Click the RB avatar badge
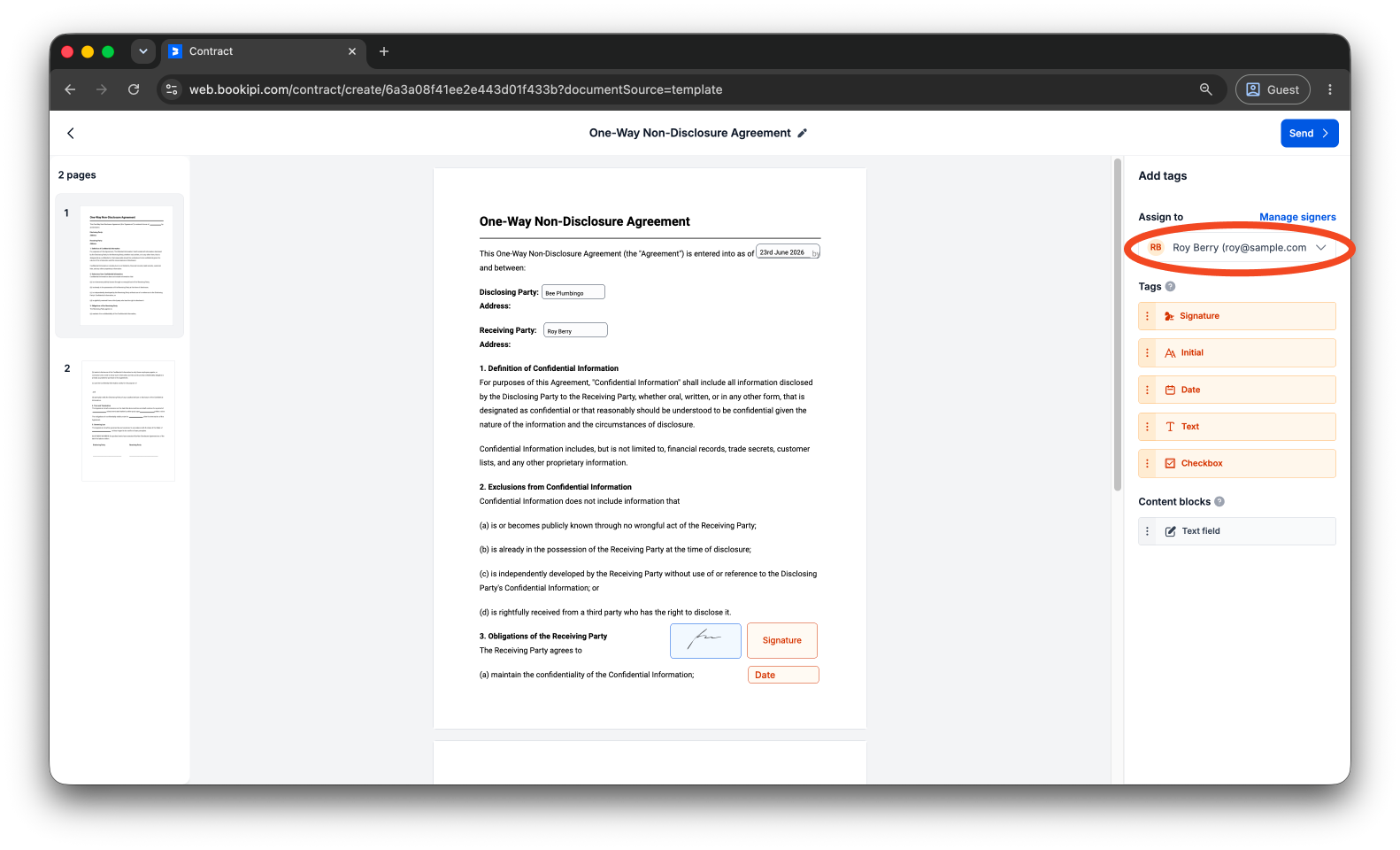The width and height of the screenshot is (1400, 850). pyautogui.click(x=1156, y=248)
